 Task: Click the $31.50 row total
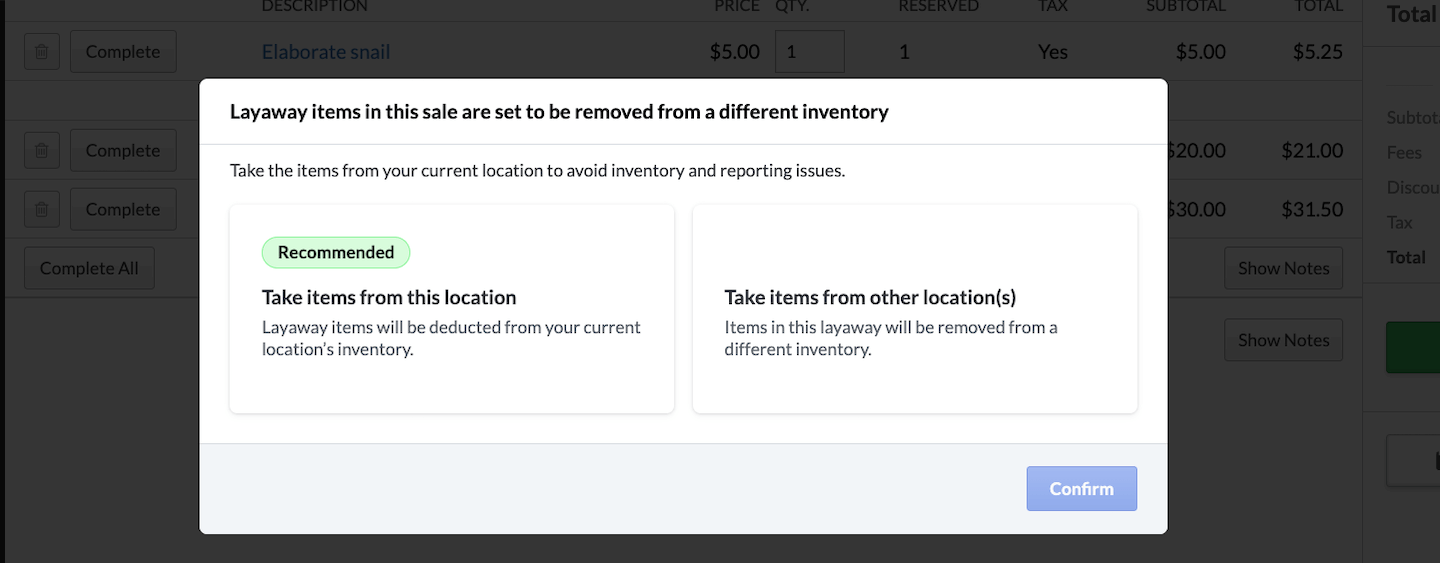(x=1312, y=210)
